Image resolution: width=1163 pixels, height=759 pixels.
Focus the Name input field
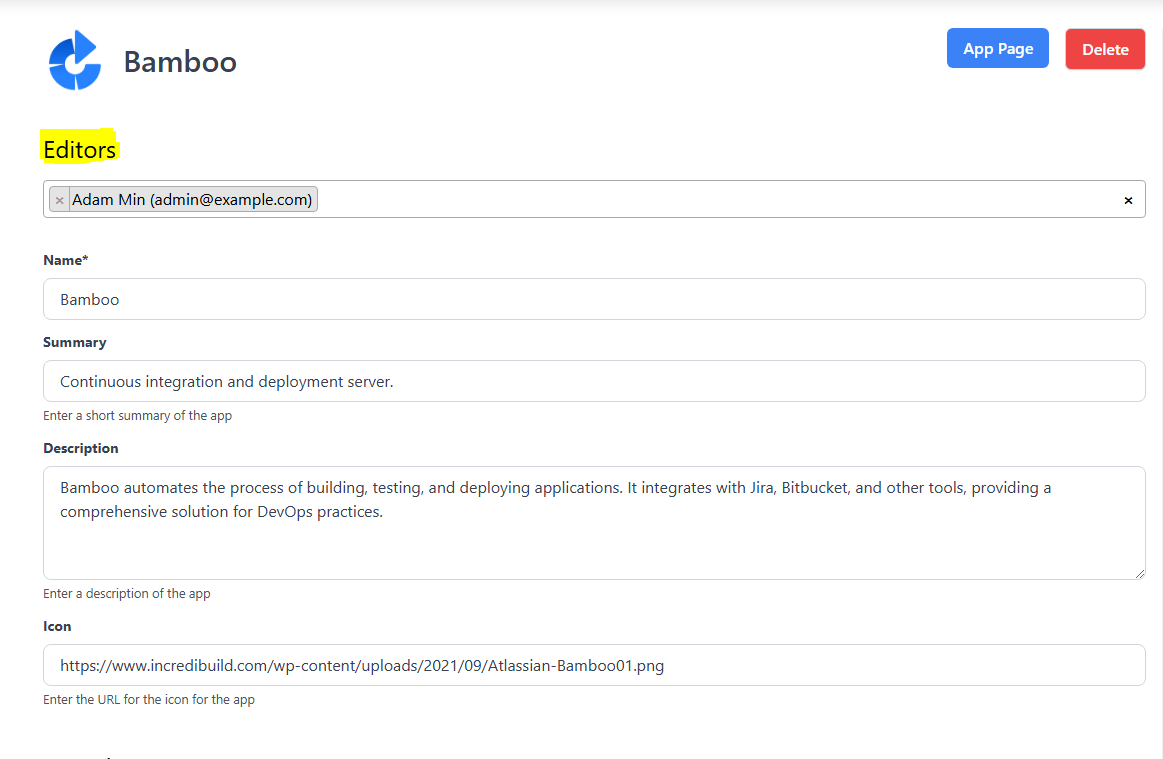(594, 299)
